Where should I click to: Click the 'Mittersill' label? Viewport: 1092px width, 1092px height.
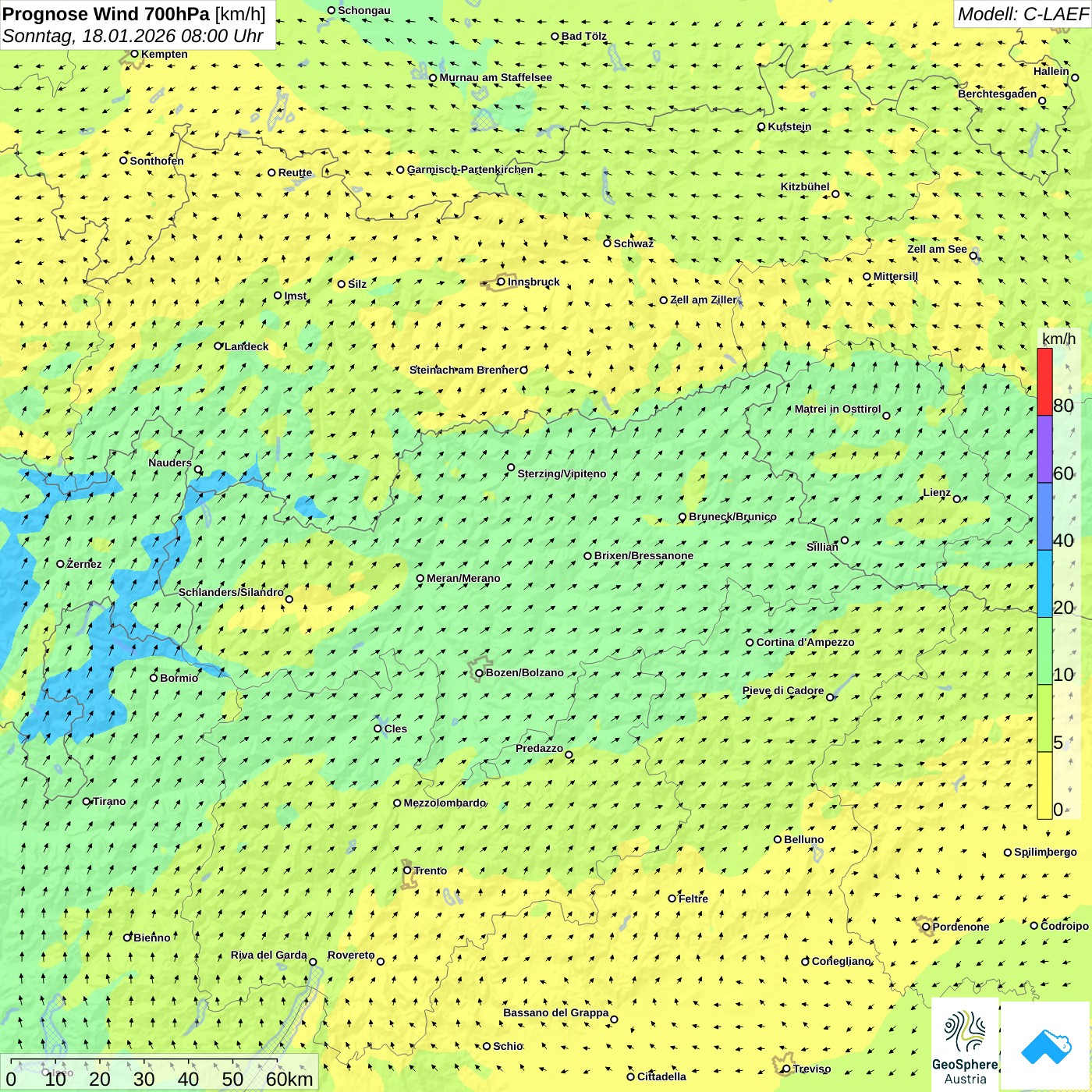pos(895,276)
